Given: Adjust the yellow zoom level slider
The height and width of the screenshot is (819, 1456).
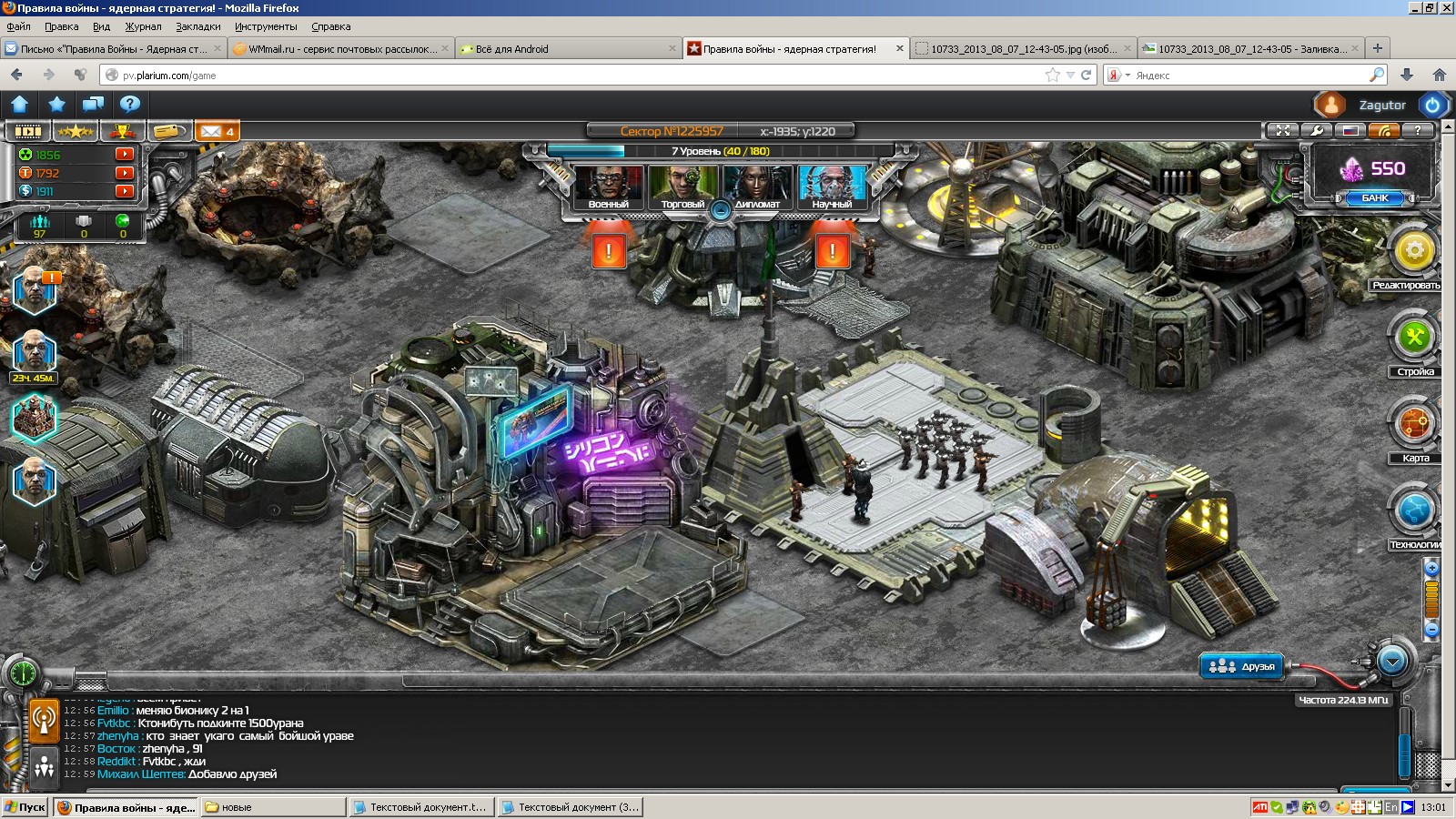Looking at the screenshot, I should (x=1431, y=599).
